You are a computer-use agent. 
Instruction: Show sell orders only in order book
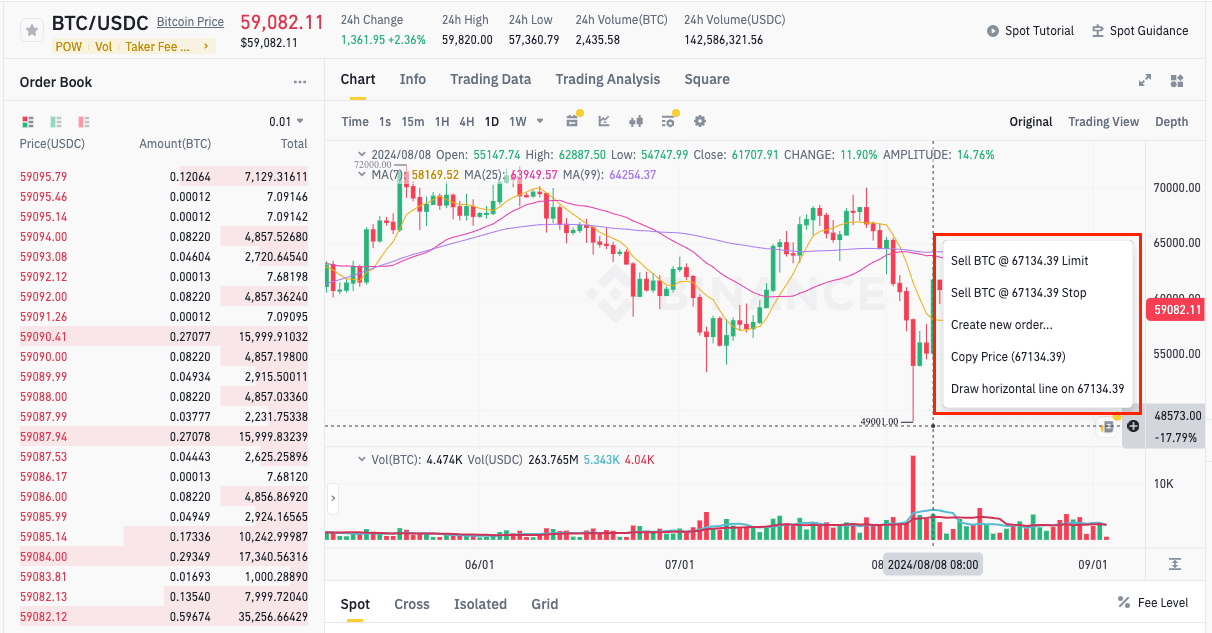tap(84, 122)
